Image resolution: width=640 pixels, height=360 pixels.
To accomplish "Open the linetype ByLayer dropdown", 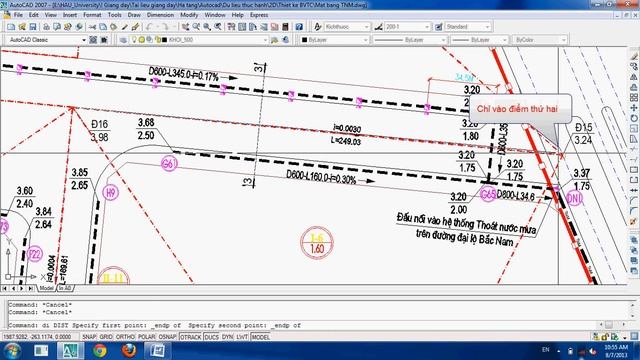I will (443, 40).
